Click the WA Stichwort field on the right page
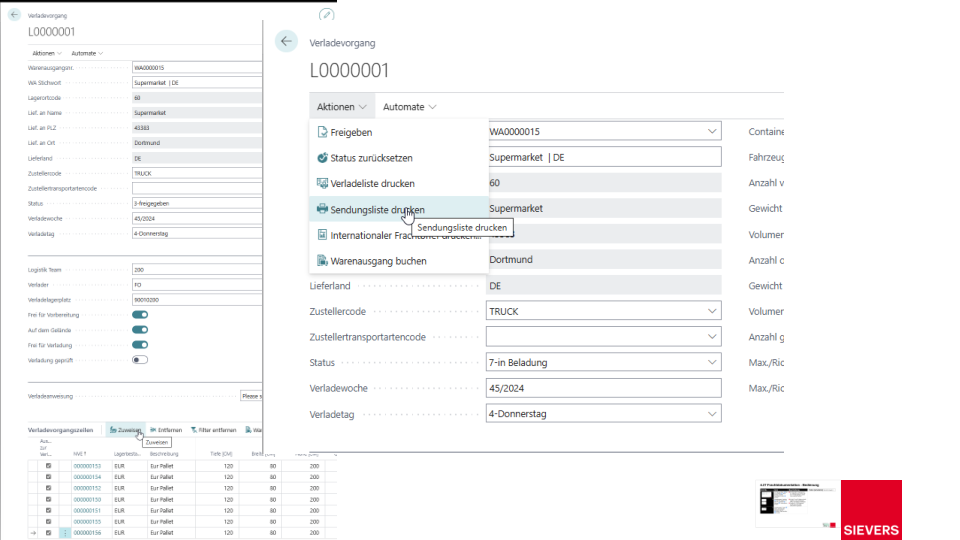This screenshot has width=960, height=540. [604, 157]
